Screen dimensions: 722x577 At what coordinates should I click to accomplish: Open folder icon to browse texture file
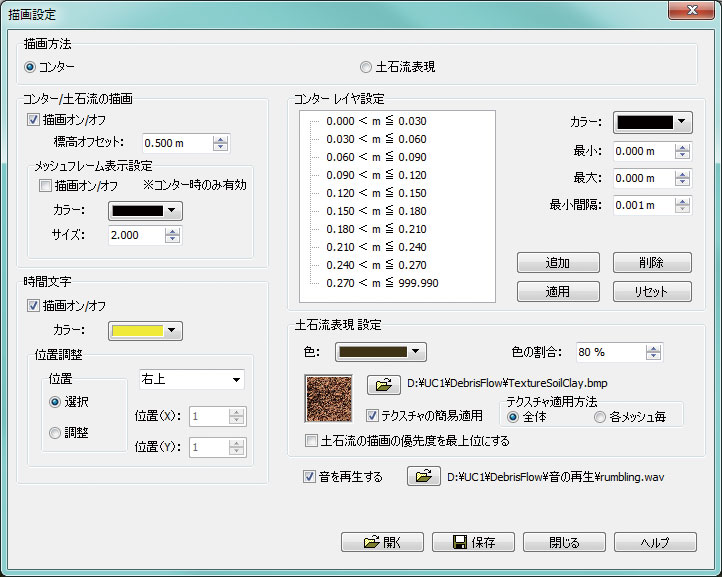[384, 385]
